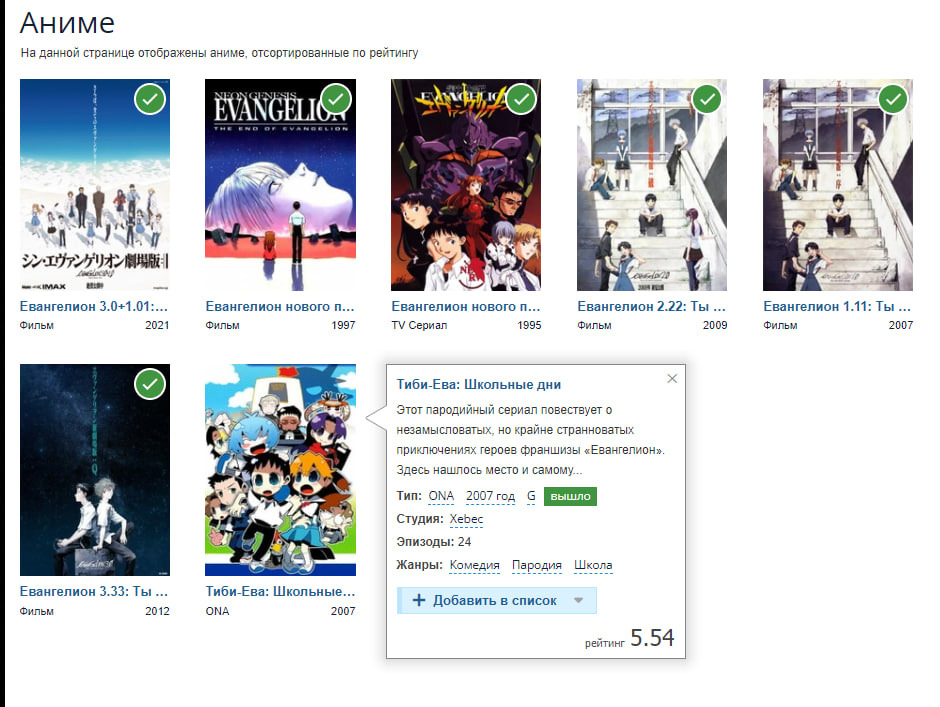940x707 pixels.
Task: Click the plus icon in Добавить в список
Action: (x=419, y=600)
